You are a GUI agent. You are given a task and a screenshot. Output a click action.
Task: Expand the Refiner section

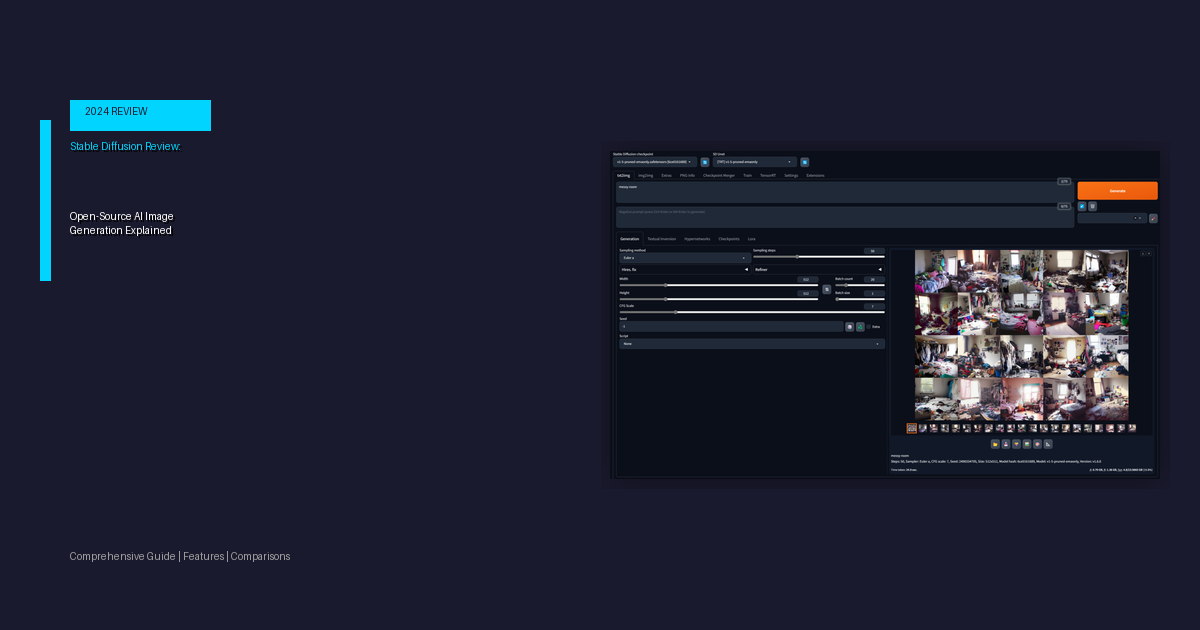(x=819, y=269)
